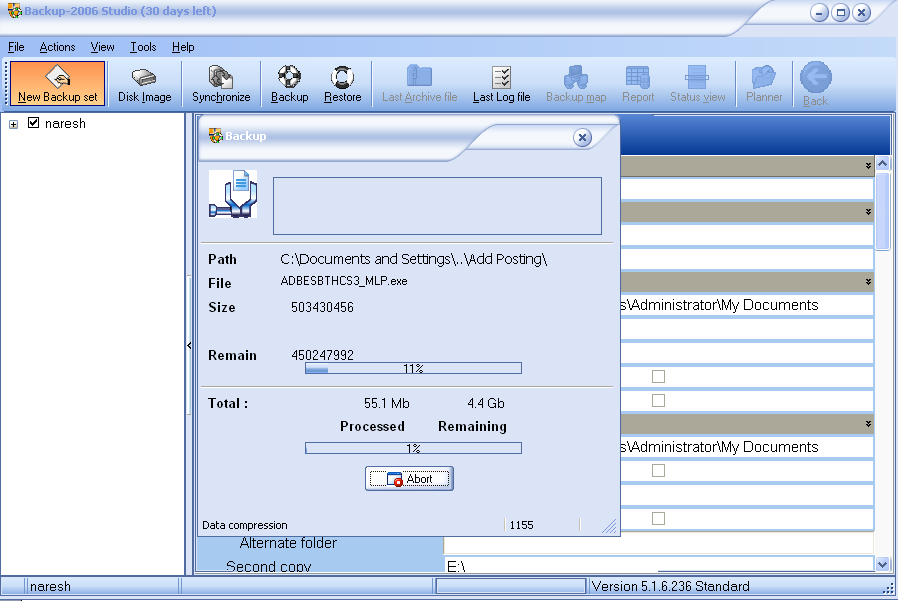Image resolution: width=898 pixels, height=601 pixels.
Task: Toggle the naresh backup set checkbox
Action: [x=34, y=123]
